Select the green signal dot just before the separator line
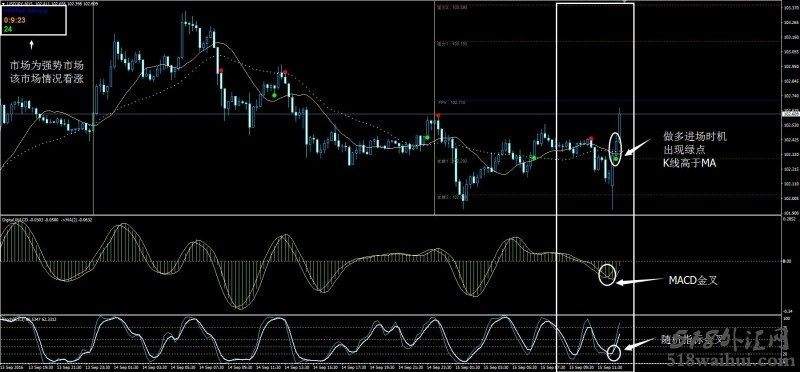This screenshot has height=372, width=800. [x=427, y=137]
